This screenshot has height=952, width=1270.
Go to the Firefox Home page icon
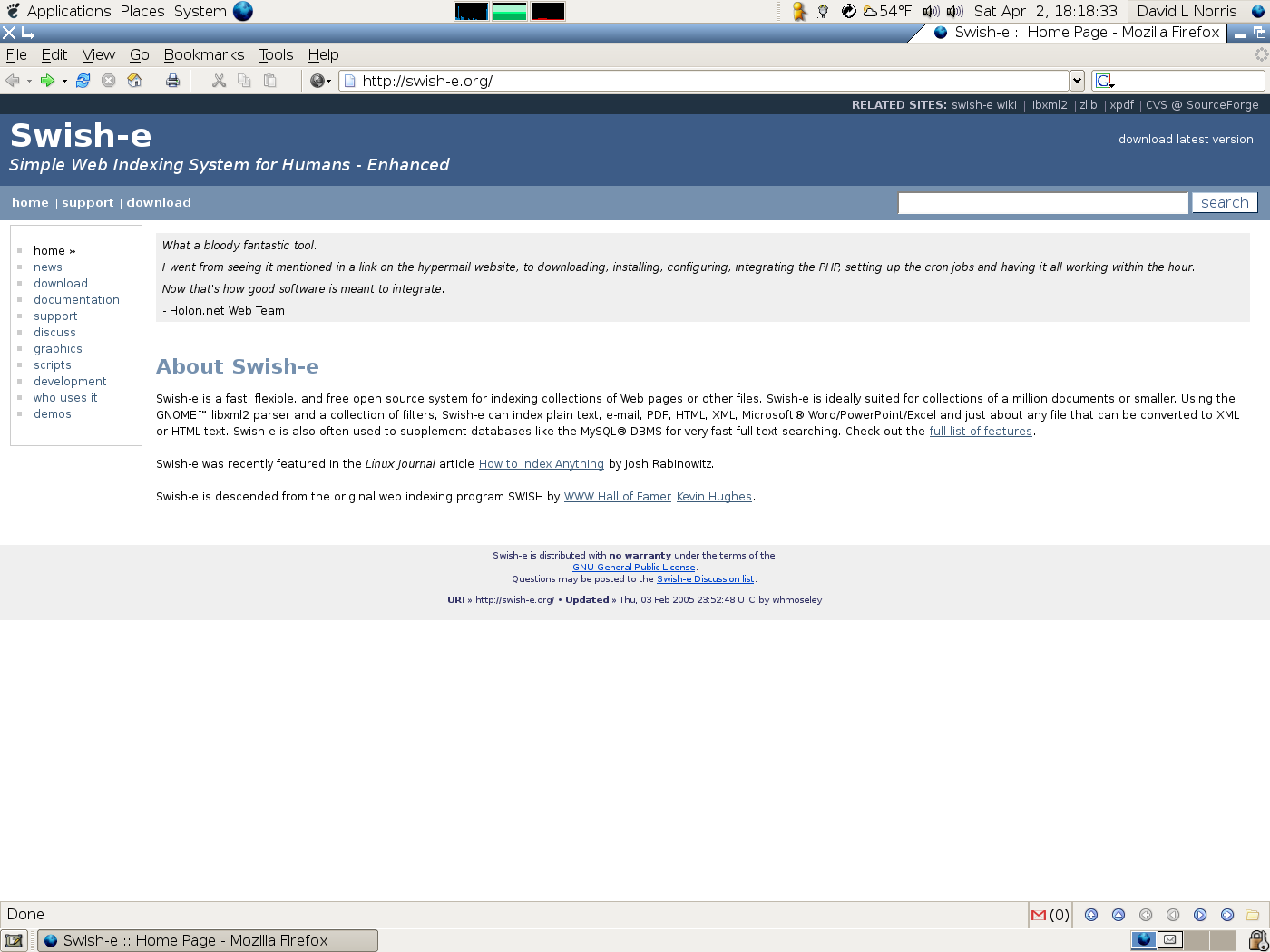click(x=134, y=81)
